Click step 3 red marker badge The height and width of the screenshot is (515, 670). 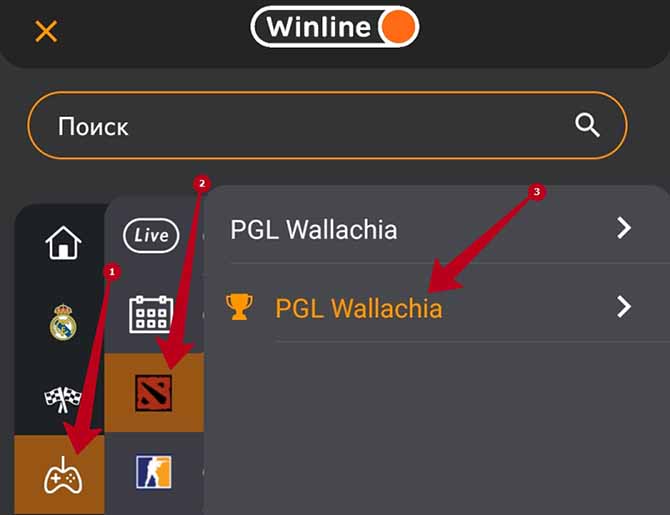pyautogui.click(x=537, y=191)
